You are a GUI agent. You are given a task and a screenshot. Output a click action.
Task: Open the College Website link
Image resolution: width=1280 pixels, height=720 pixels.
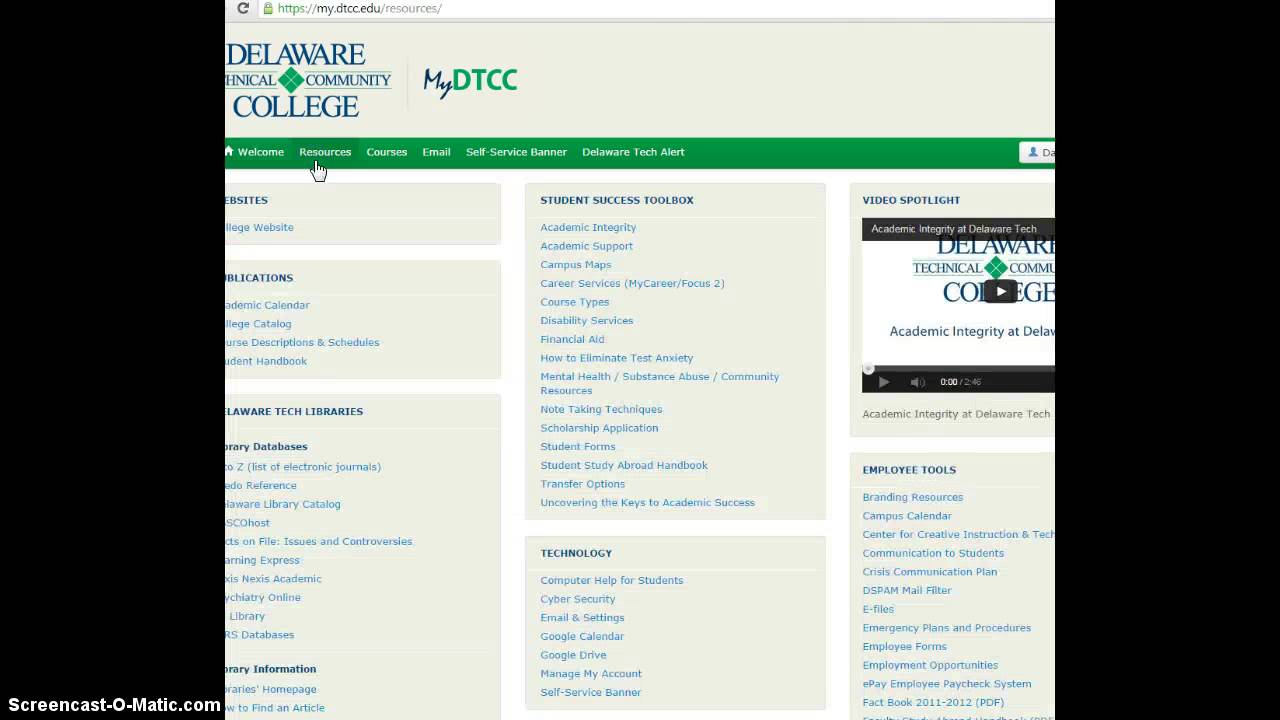[x=259, y=227]
